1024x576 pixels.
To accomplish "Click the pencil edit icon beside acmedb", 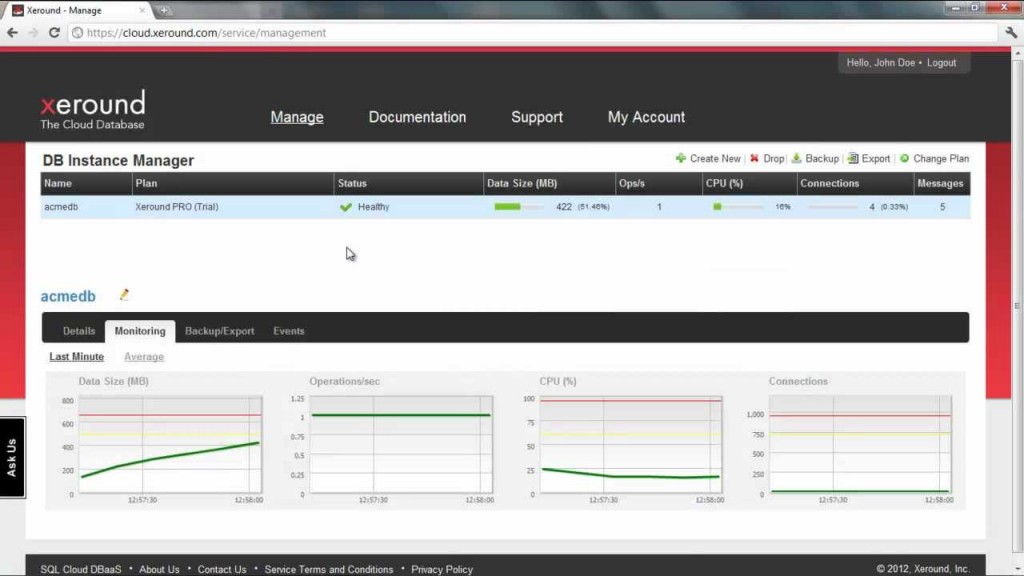I will click(125, 295).
